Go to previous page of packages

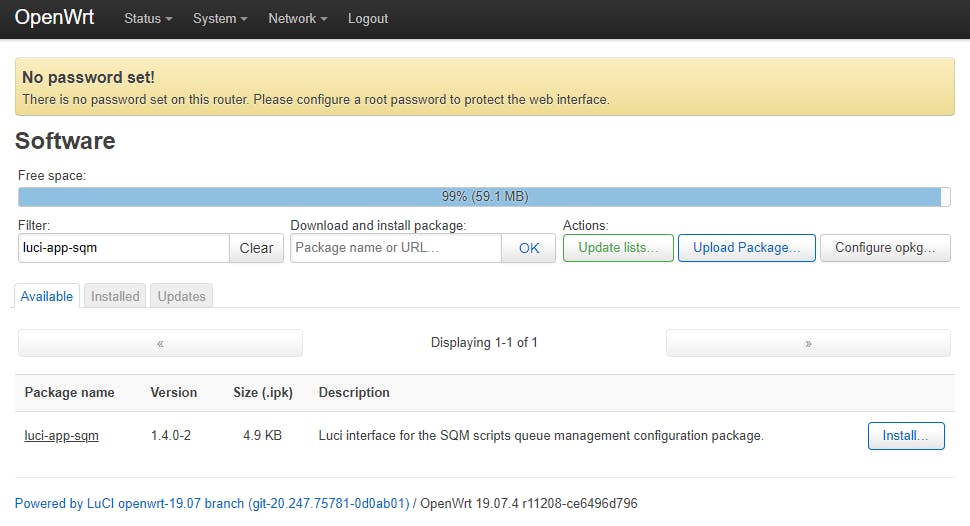coord(160,343)
